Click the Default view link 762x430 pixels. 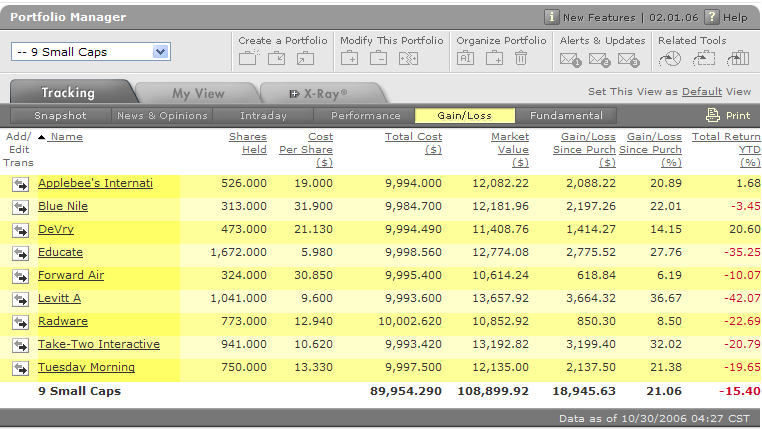701,91
